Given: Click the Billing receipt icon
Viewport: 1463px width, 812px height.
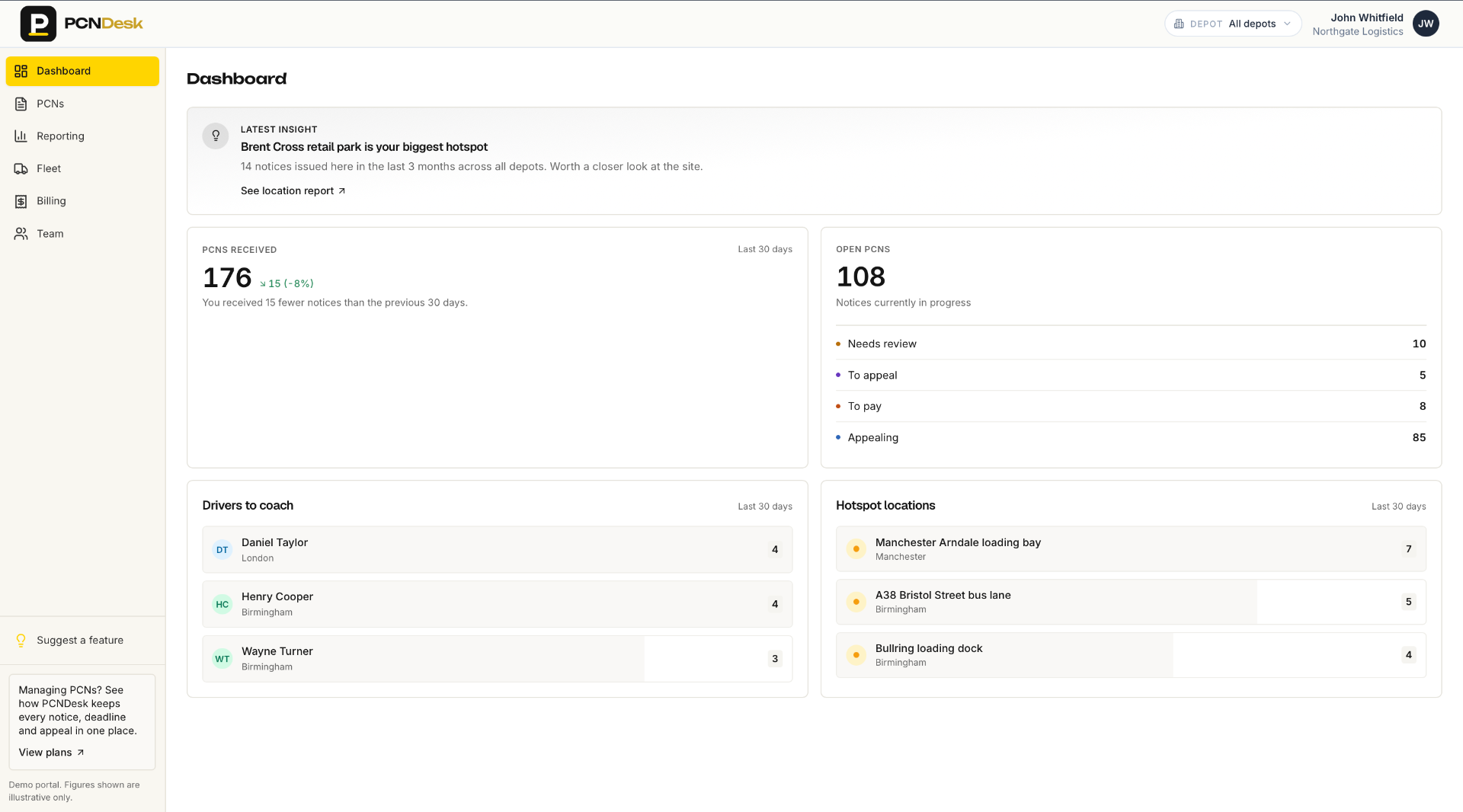Looking at the screenshot, I should click(21, 201).
